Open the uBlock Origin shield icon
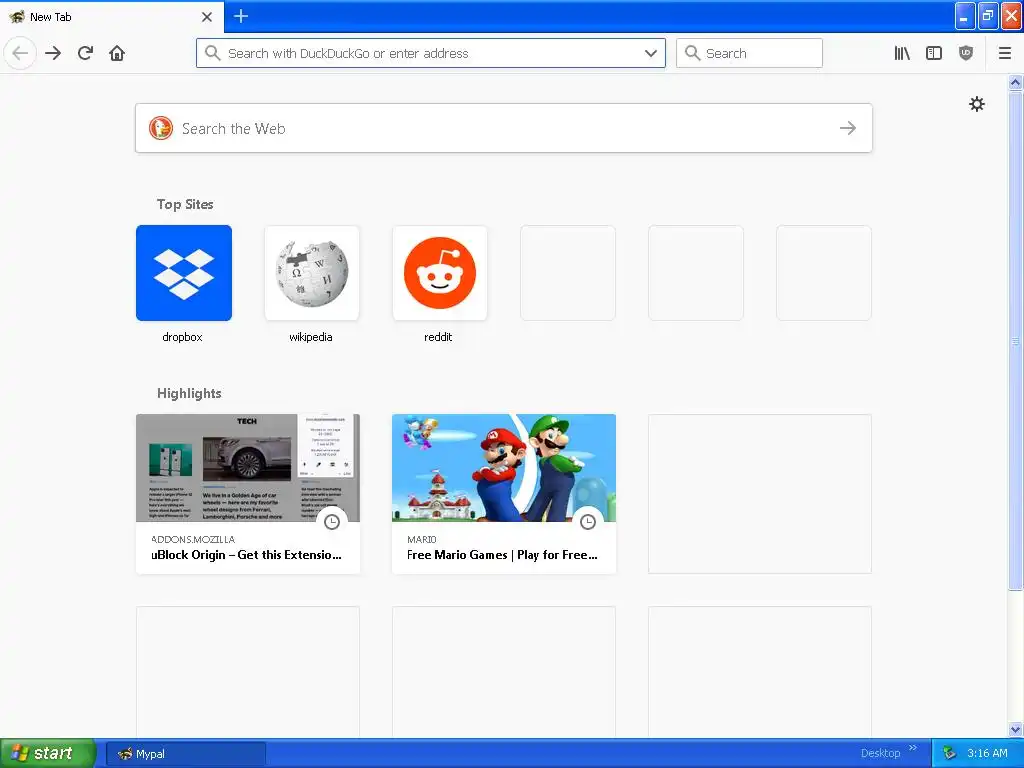 [x=966, y=53]
